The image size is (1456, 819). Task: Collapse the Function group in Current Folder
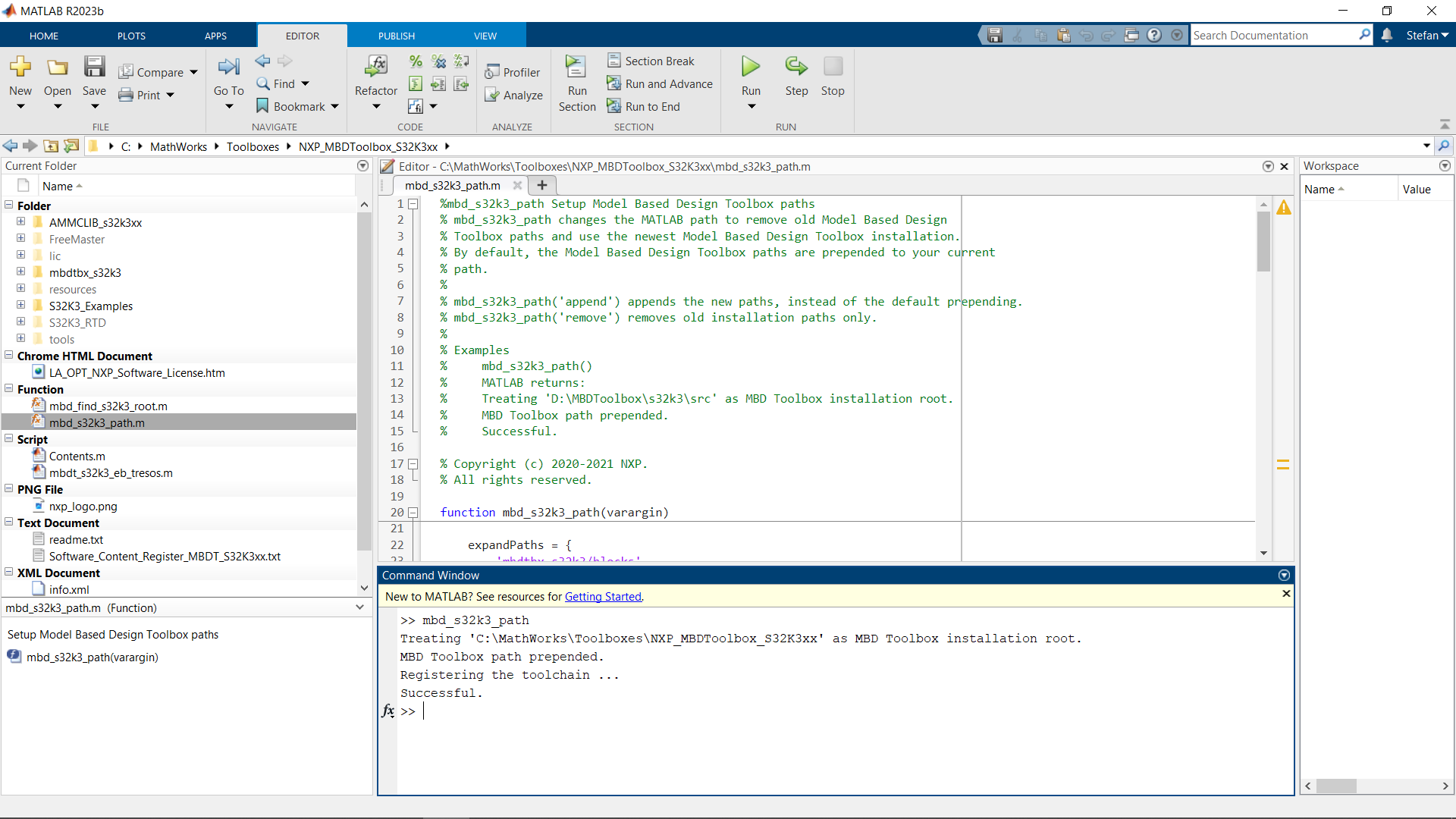pos(8,389)
